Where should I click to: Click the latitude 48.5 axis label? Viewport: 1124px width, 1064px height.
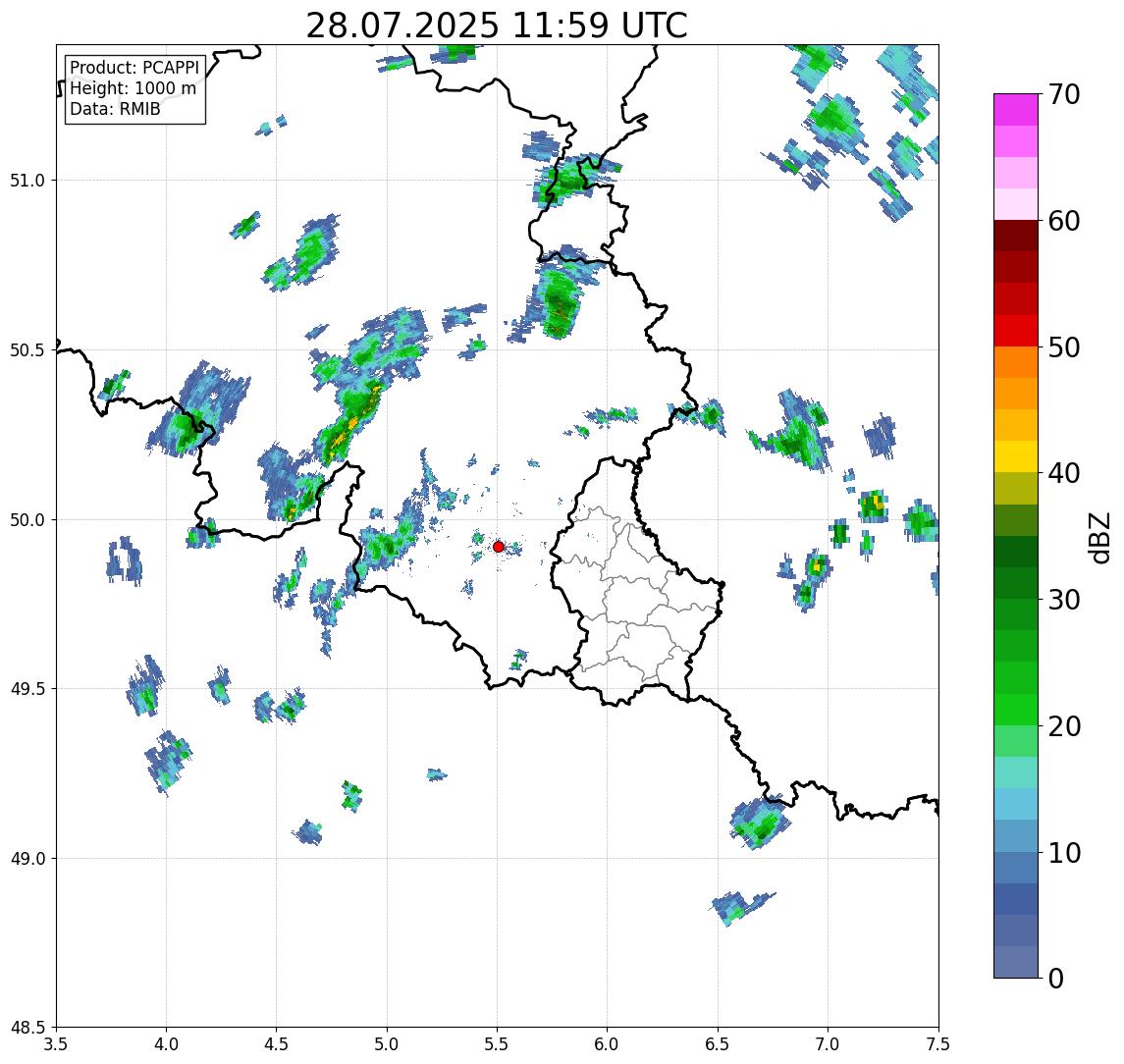click(27, 1027)
